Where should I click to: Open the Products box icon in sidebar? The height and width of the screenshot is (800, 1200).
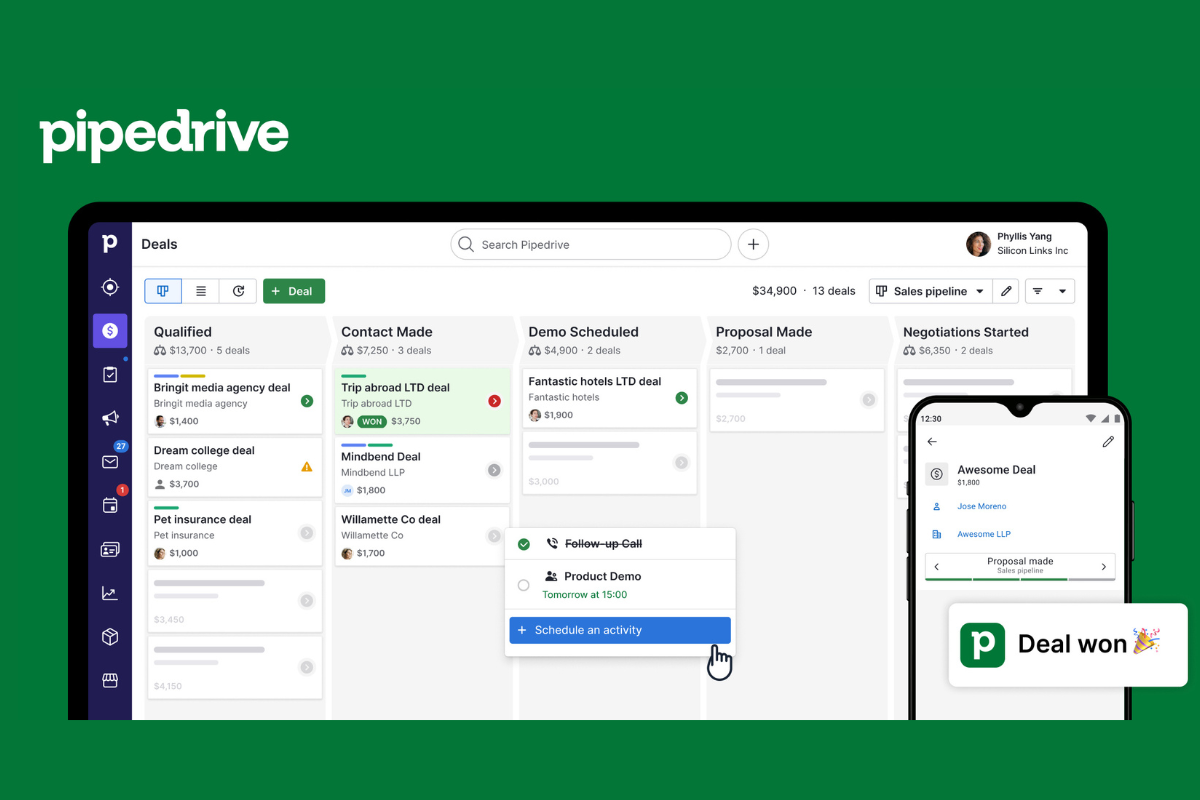[x=110, y=637]
